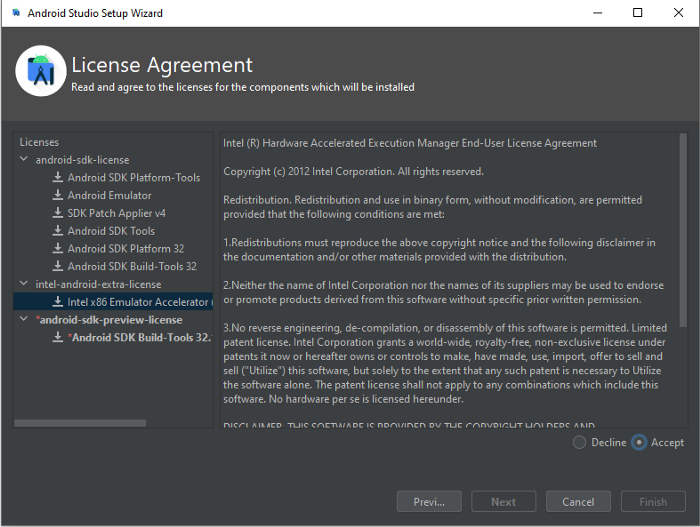Select android-sdk-license group label
This screenshot has width=700, height=527.
[83, 159]
